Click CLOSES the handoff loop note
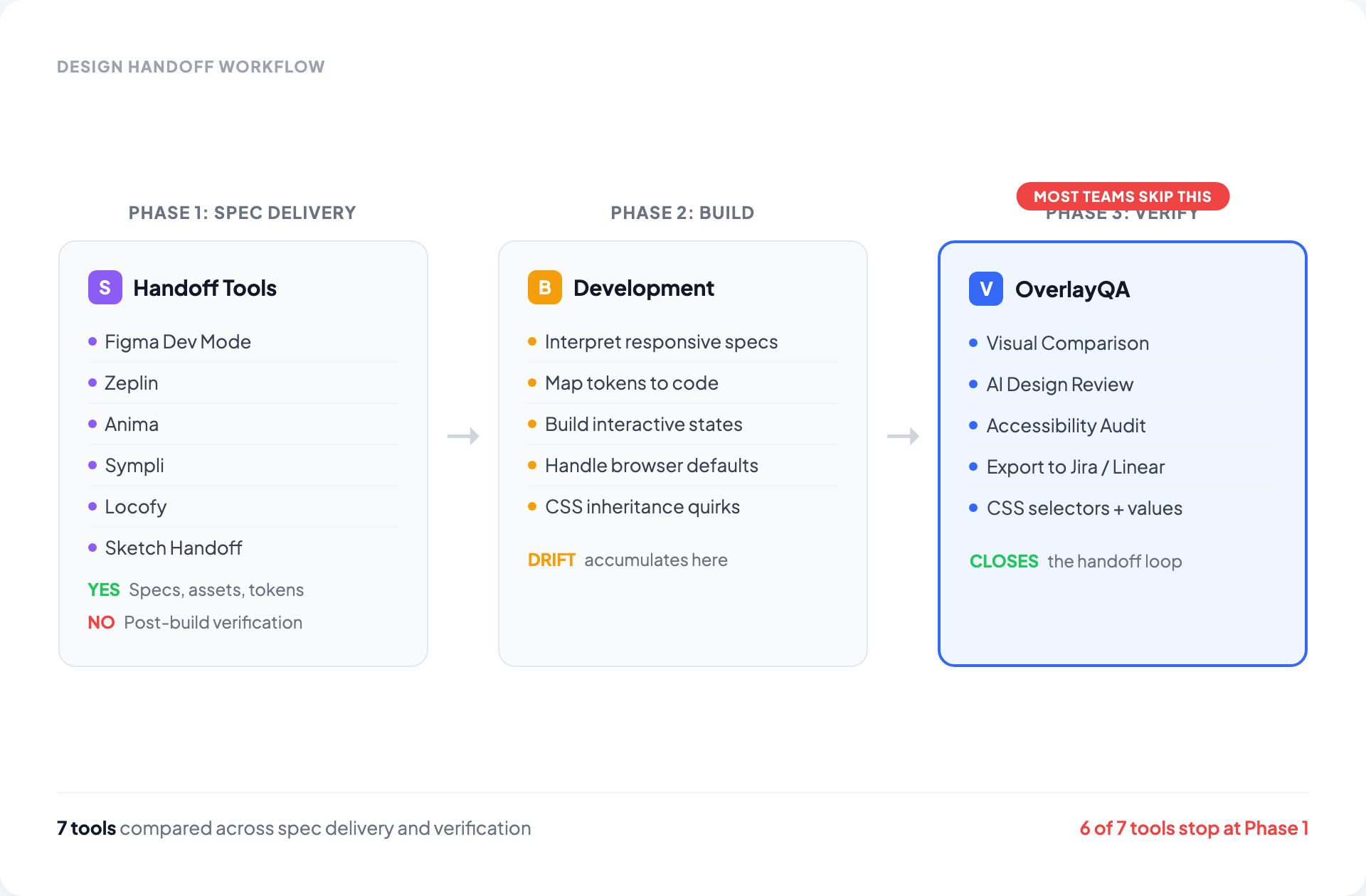 click(x=1076, y=561)
